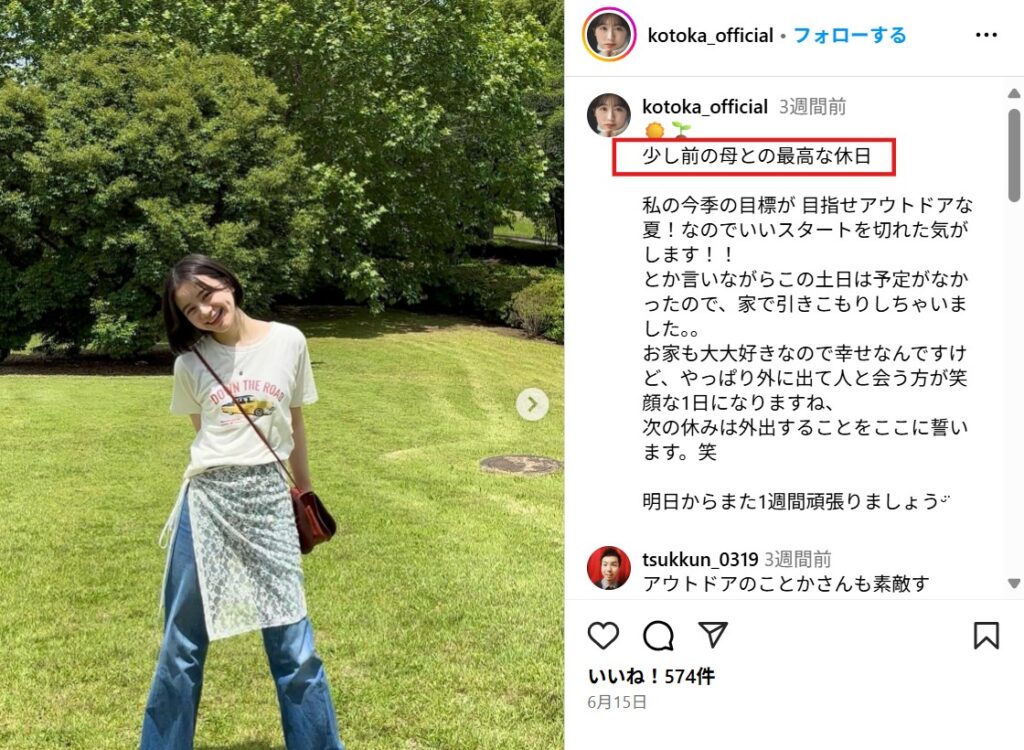View the いいね！574件 likes list
Viewport: 1024px width, 750px height.
(x=651, y=676)
